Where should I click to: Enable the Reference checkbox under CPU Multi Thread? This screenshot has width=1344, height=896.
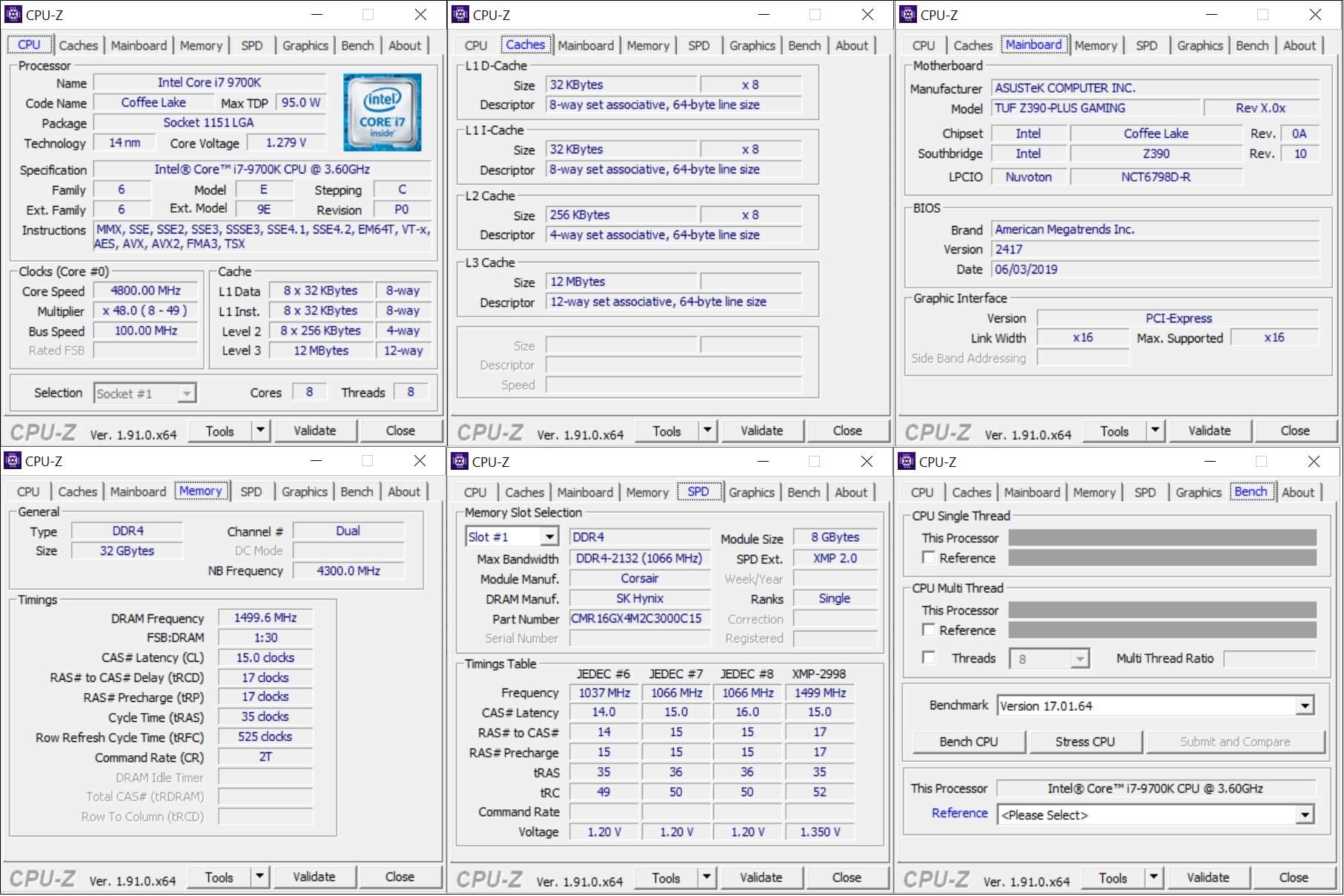tap(930, 629)
